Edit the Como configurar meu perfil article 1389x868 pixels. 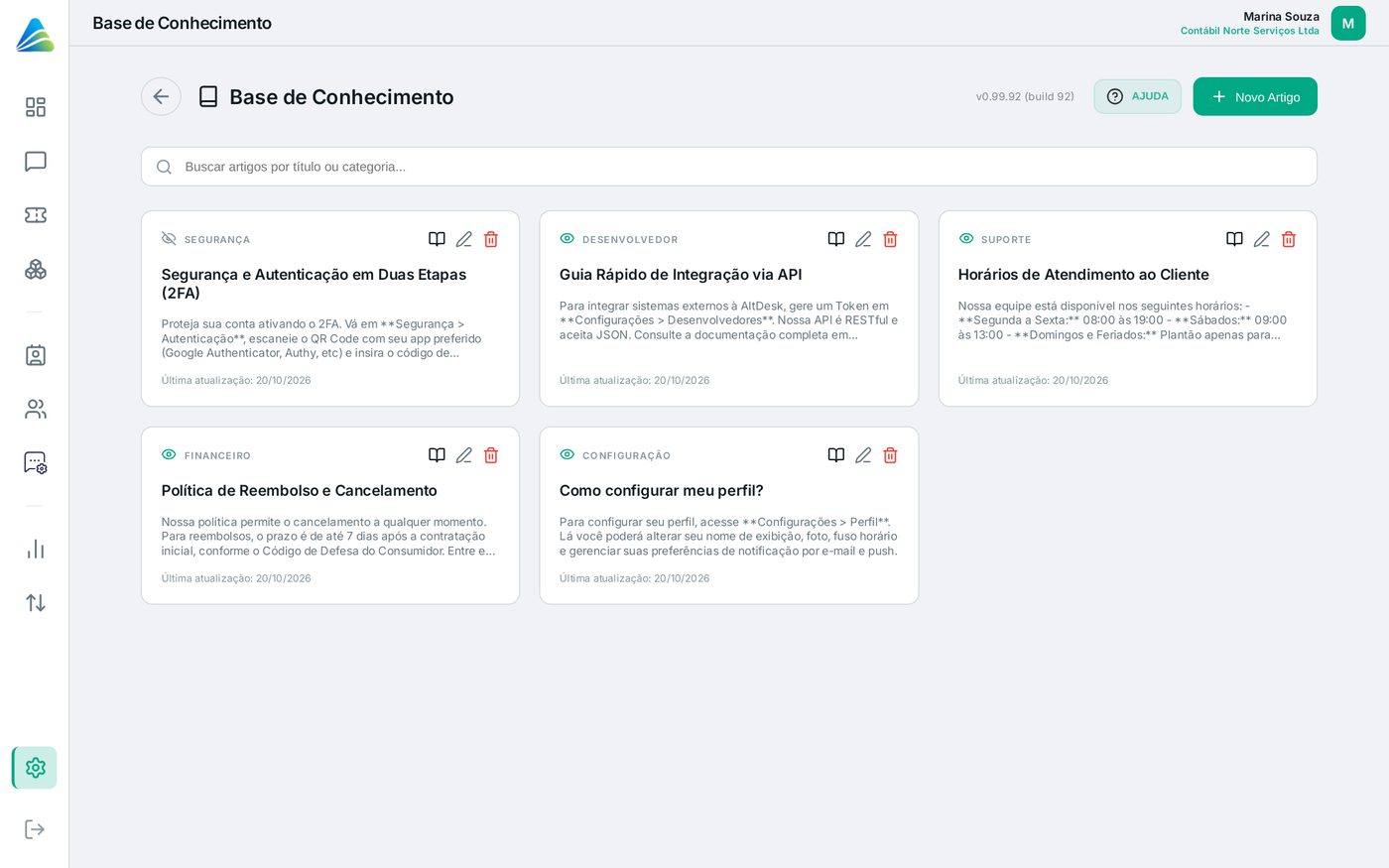pos(863,455)
